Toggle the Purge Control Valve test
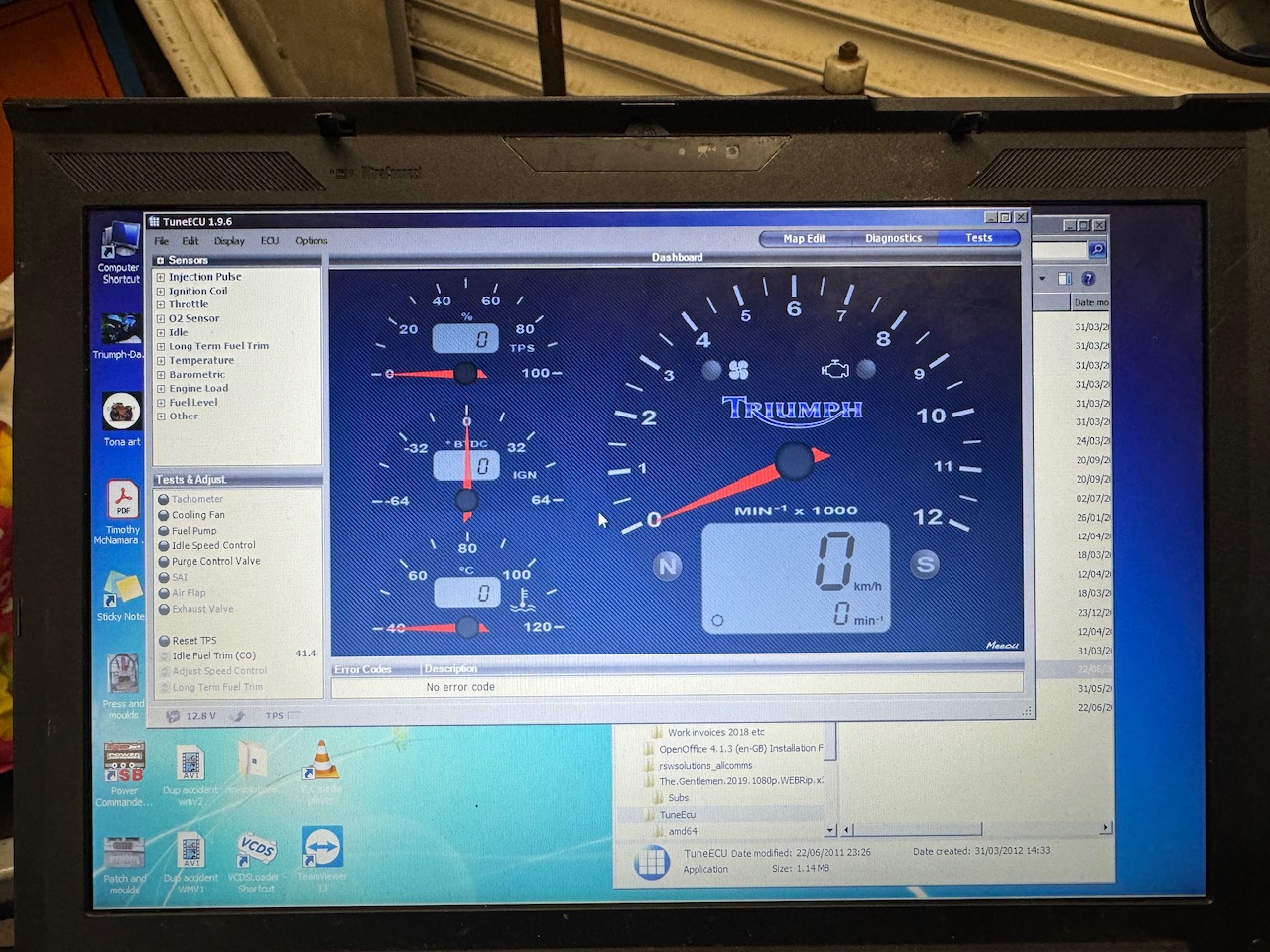This screenshot has width=1270, height=952. pos(164,562)
